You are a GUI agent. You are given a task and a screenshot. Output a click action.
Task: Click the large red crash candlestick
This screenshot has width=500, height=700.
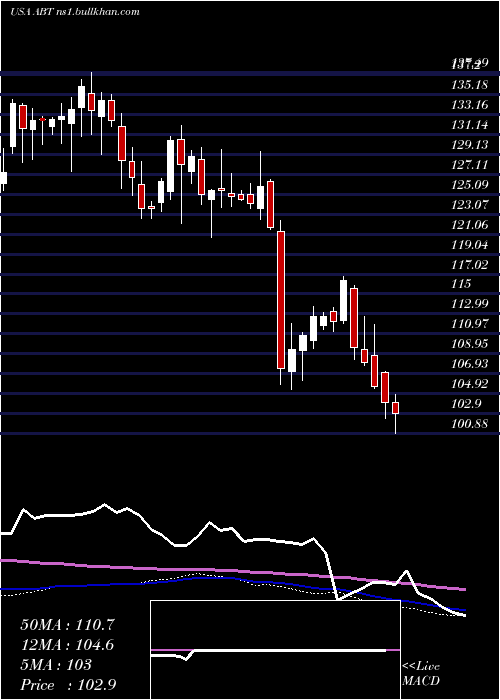[281, 300]
